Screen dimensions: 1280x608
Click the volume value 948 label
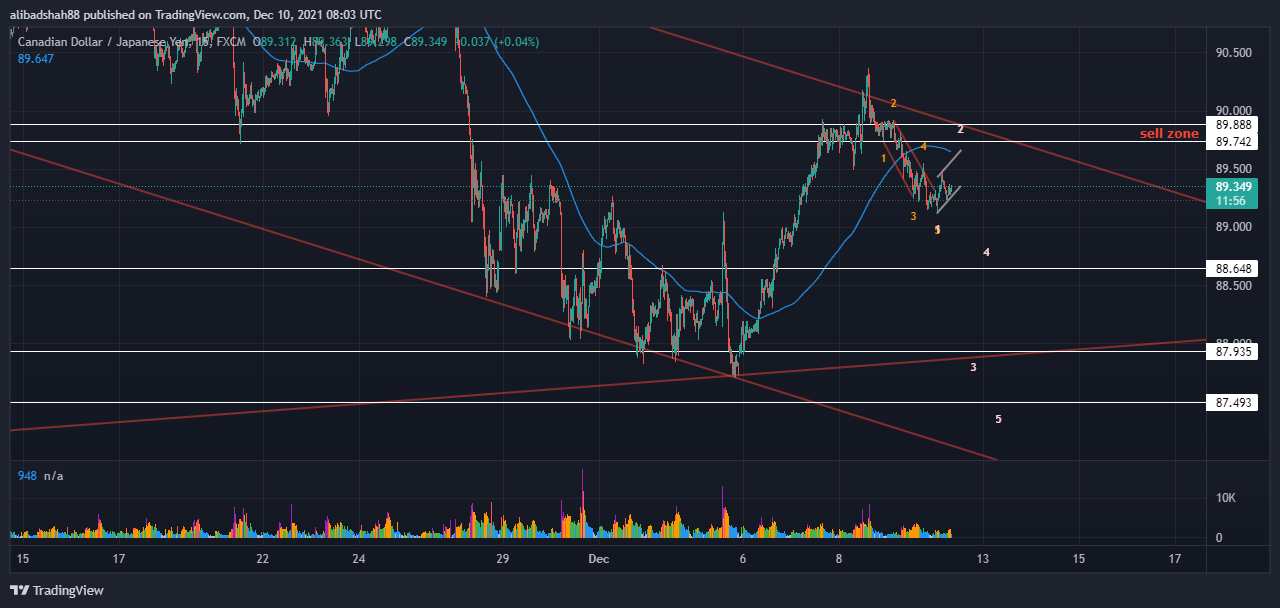point(27,476)
